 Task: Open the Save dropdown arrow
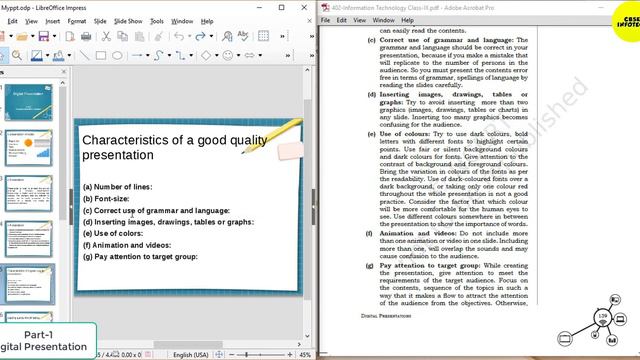click(54, 36)
